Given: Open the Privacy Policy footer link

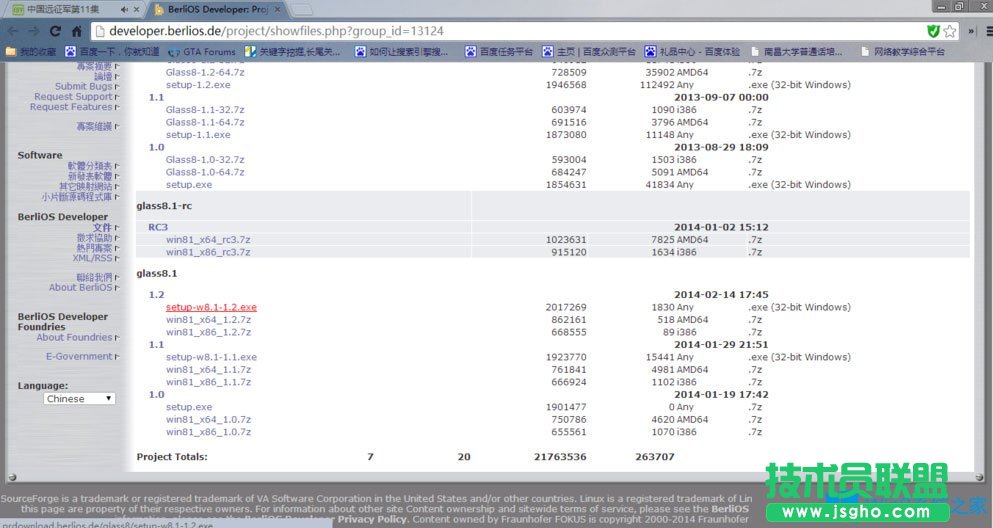Looking at the screenshot, I should (x=371, y=519).
